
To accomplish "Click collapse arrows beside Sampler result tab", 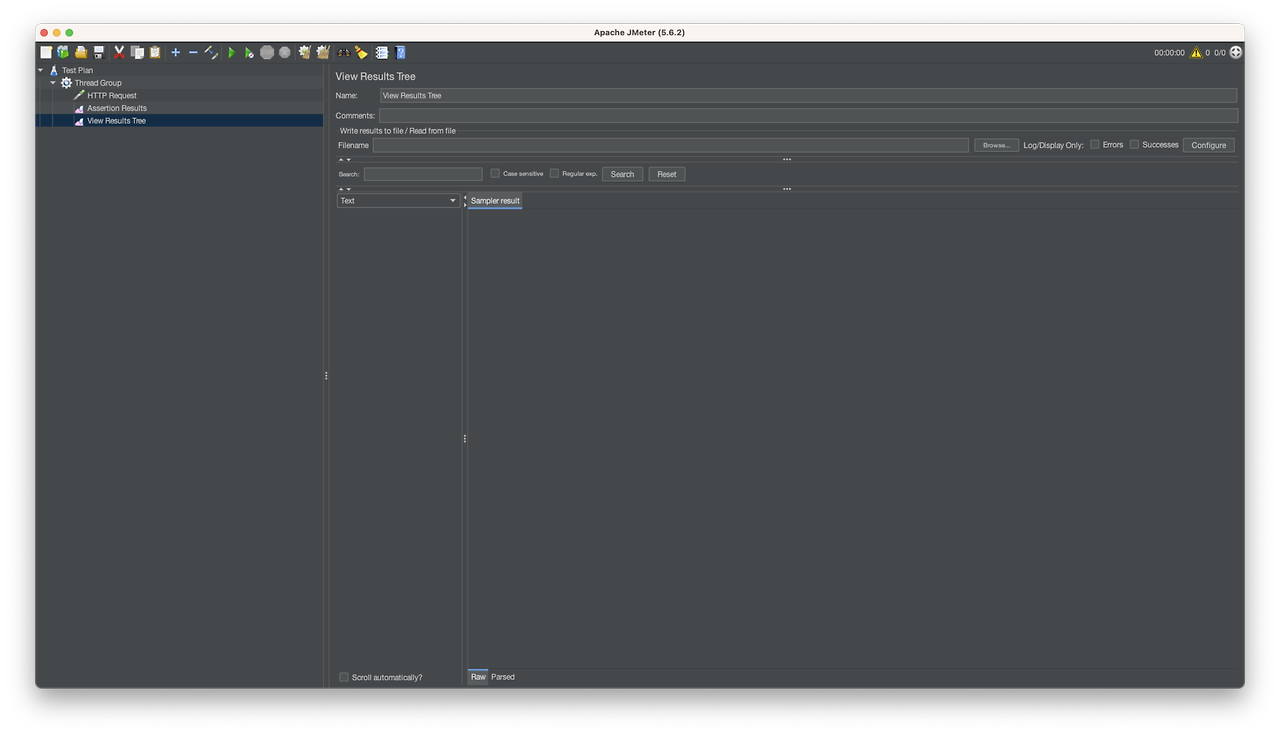I will point(465,201).
